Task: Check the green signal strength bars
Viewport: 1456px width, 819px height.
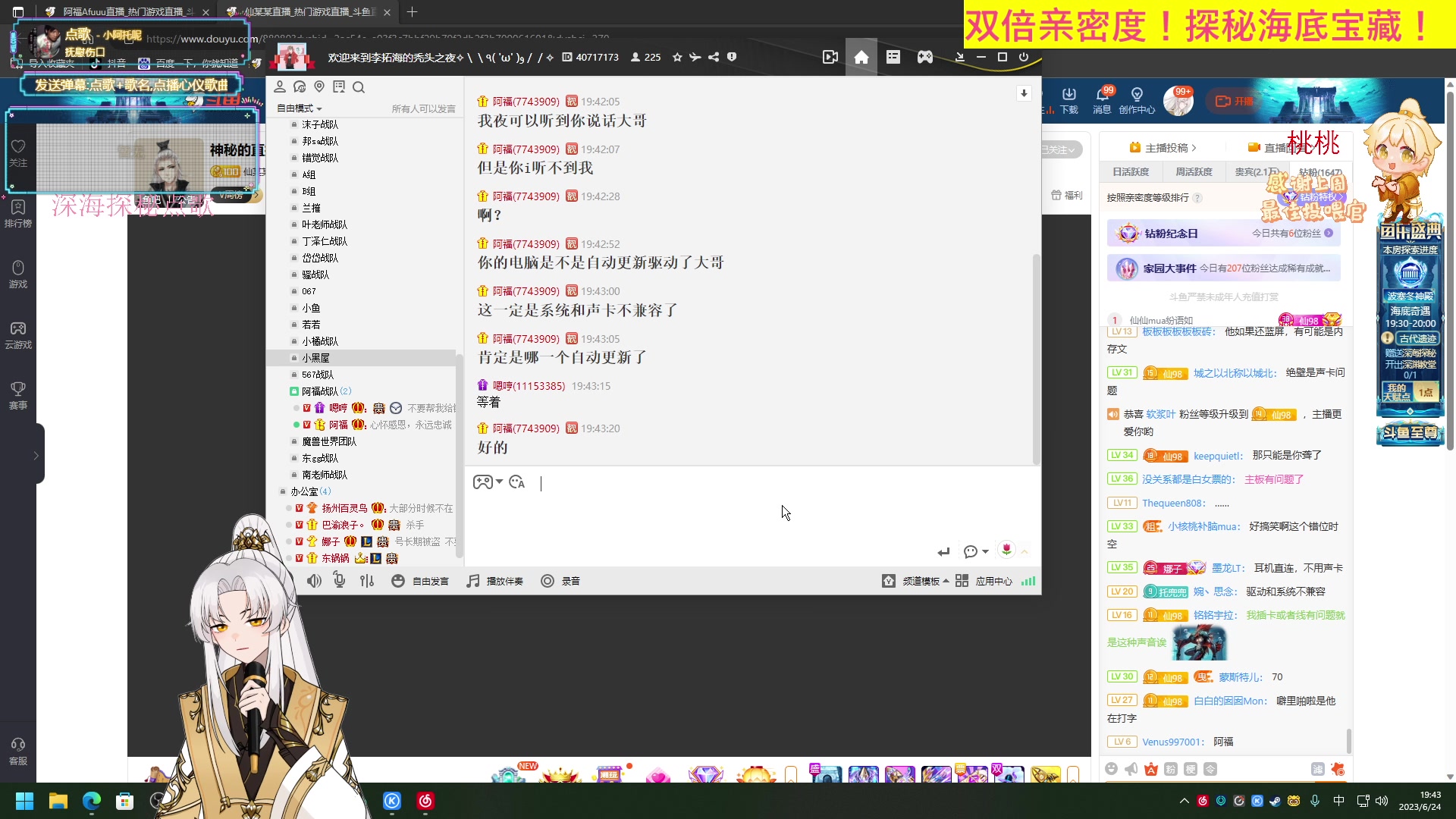Action: 1028,581
